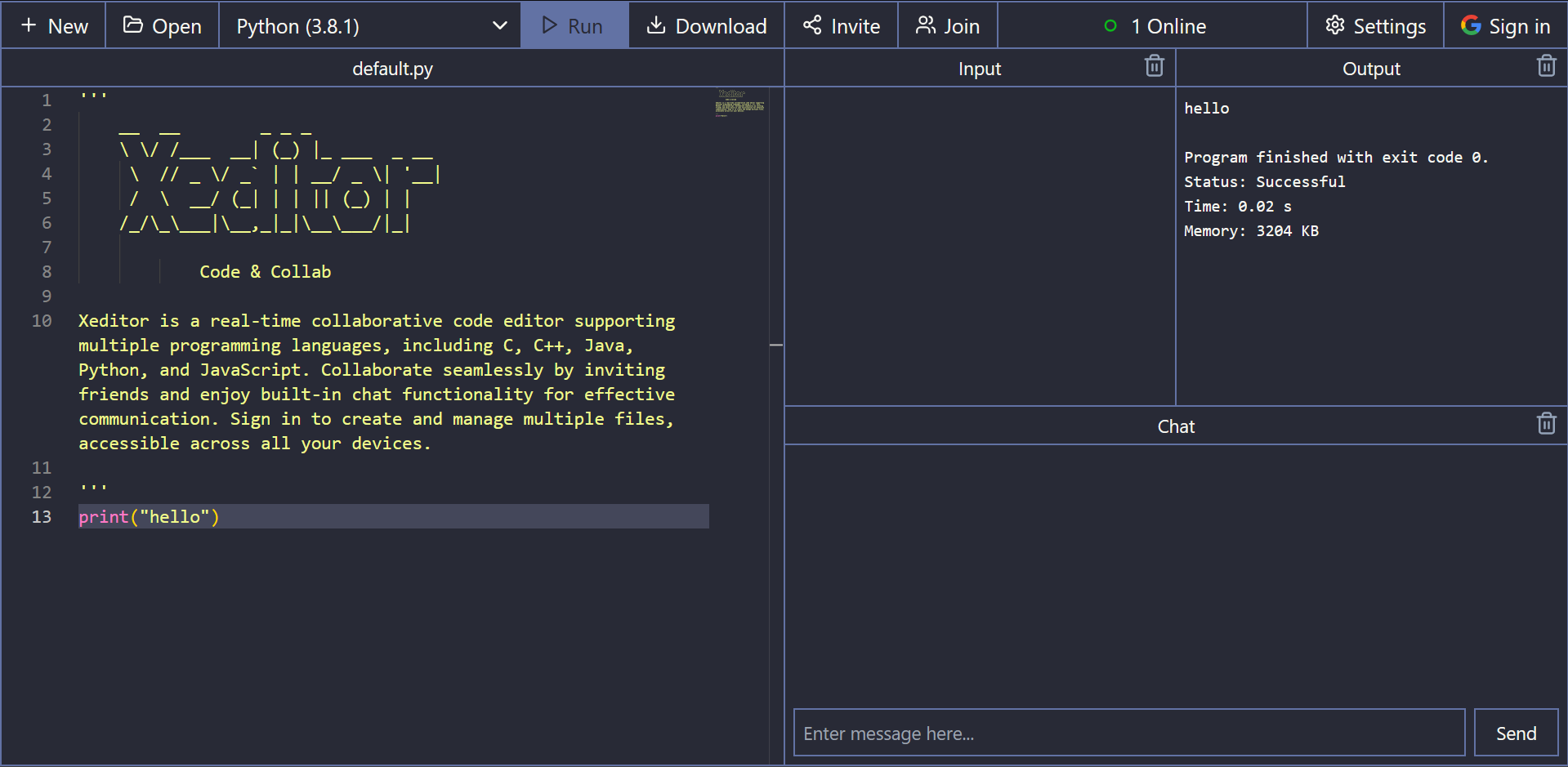This screenshot has height=767, width=1568.
Task: Click the Output panel header label
Action: pos(1371,69)
